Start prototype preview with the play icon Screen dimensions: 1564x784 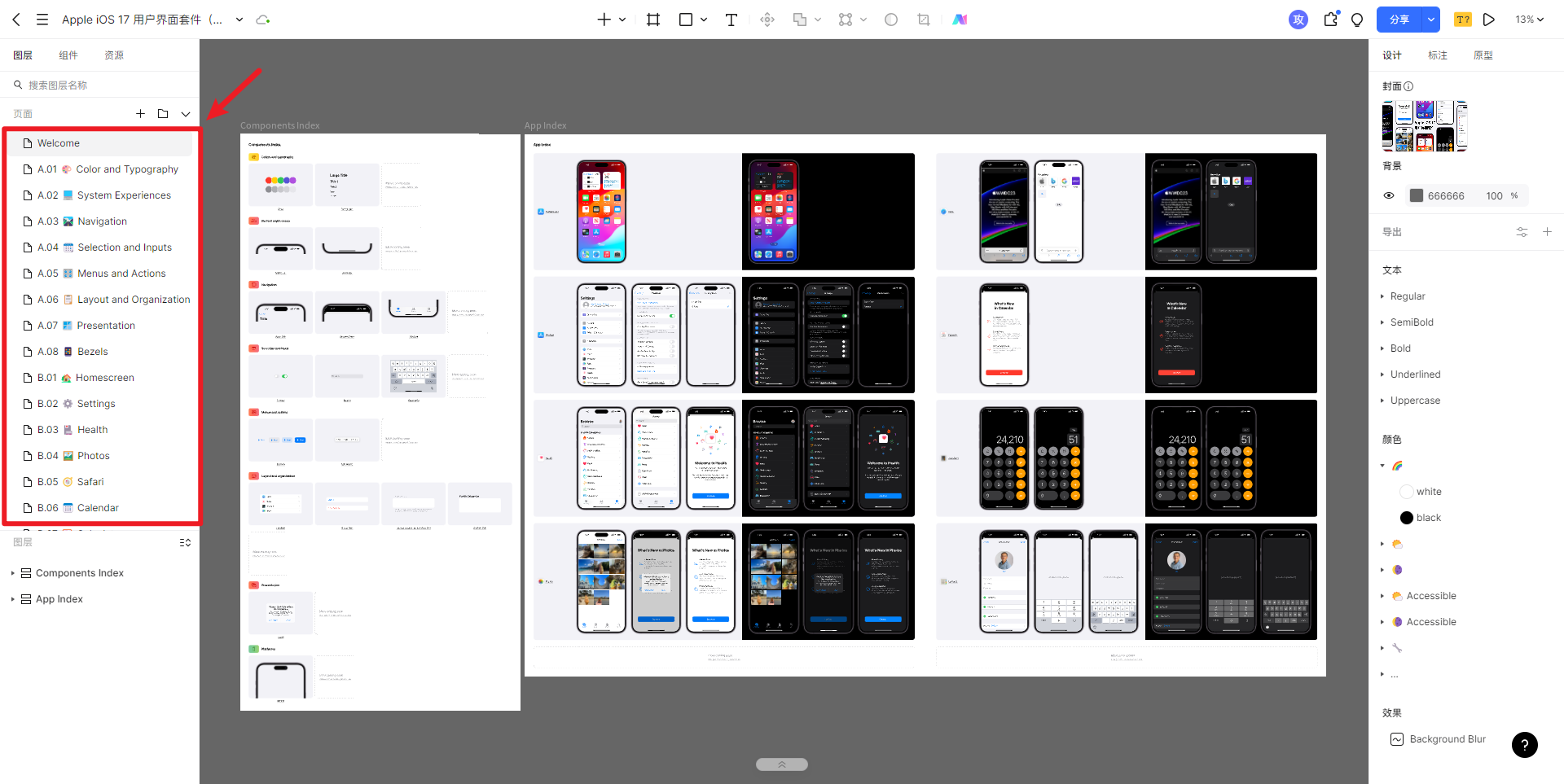coord(1489,20)
